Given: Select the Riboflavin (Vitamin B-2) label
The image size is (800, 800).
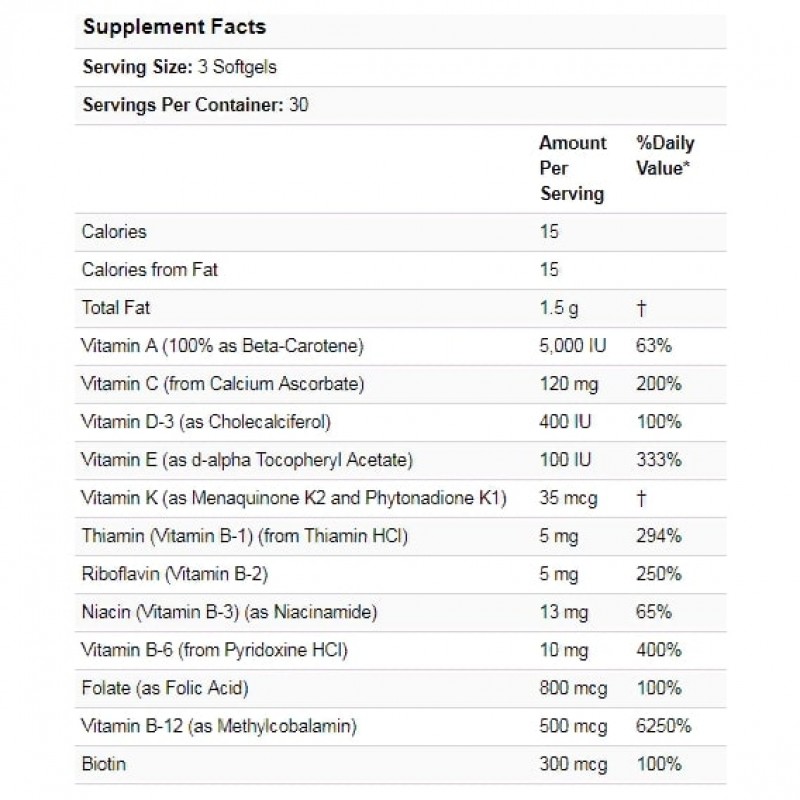Looking at the screenshot, I should pos(174,574).
